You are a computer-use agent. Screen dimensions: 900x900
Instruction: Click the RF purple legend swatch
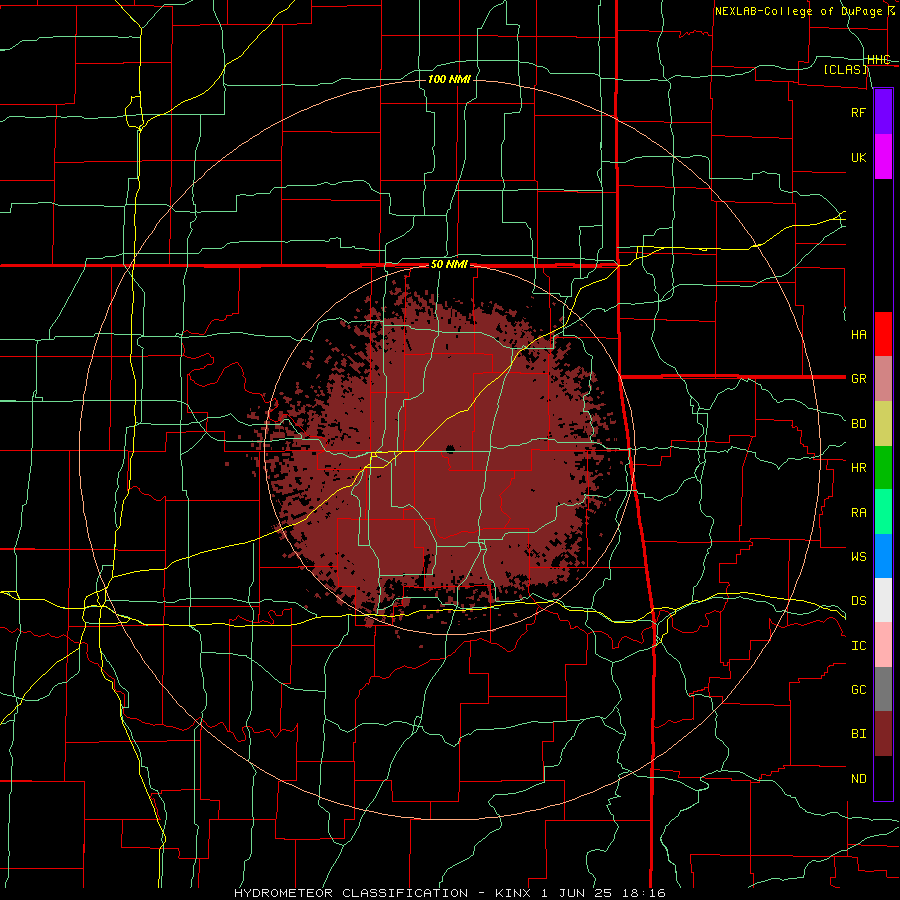pyautogui.click(x=883, y=112)
